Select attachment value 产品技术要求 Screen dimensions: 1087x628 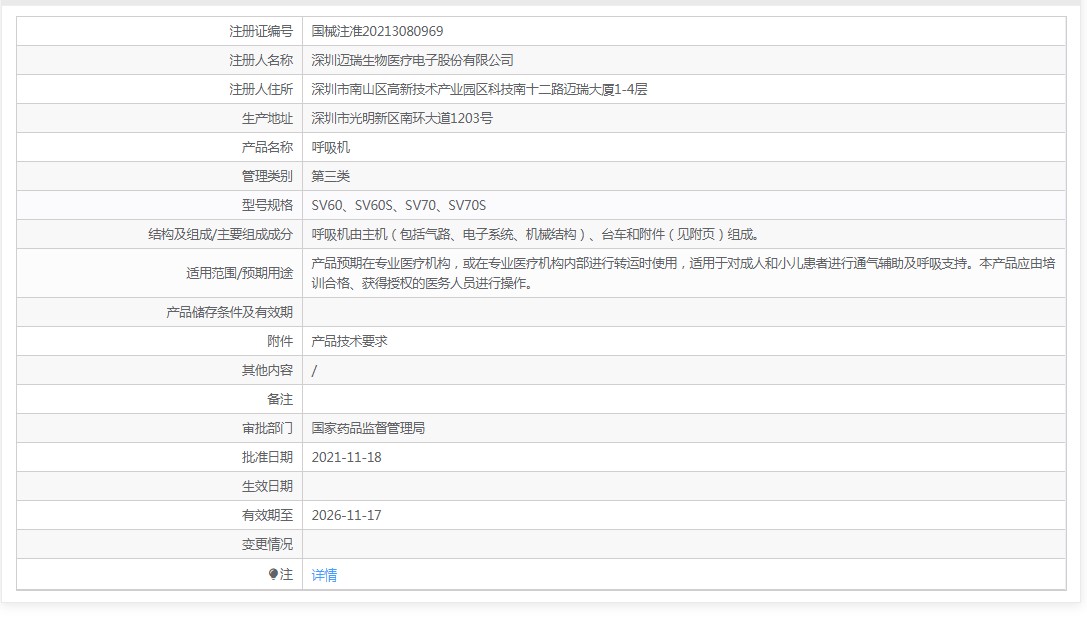coord(349,342)
